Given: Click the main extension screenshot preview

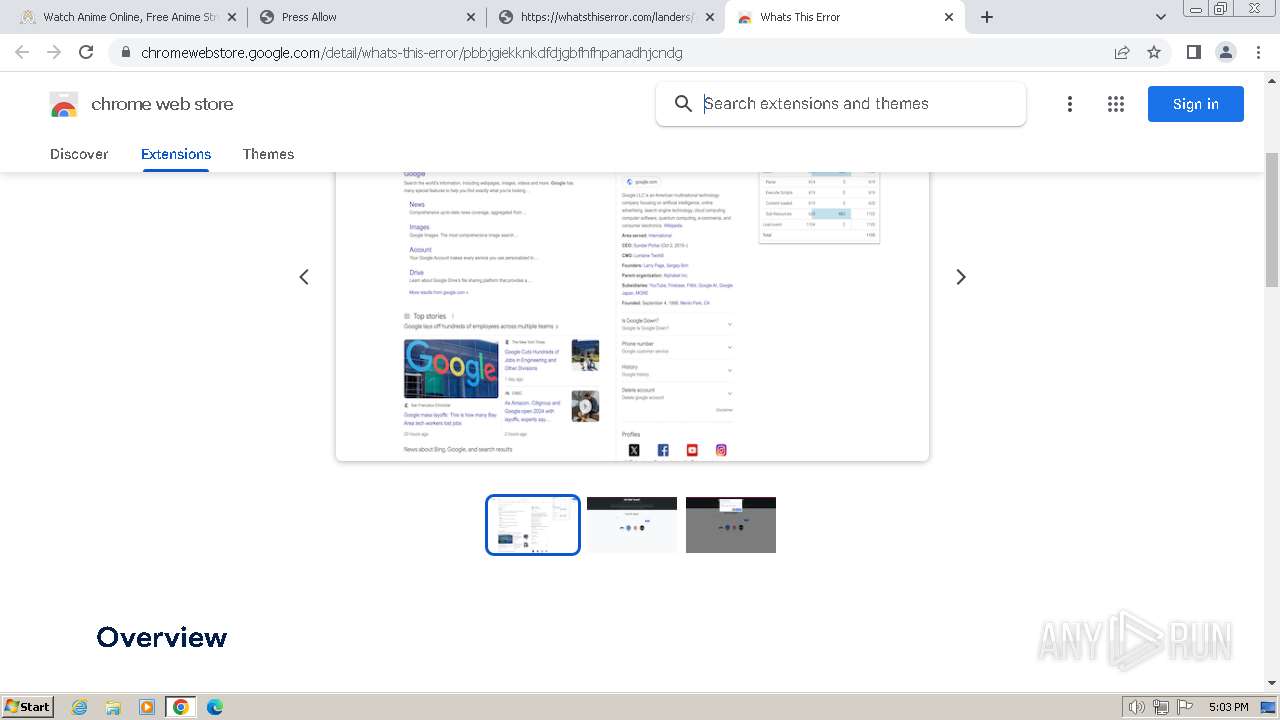Looking at the screenshot, I should 632,316.
